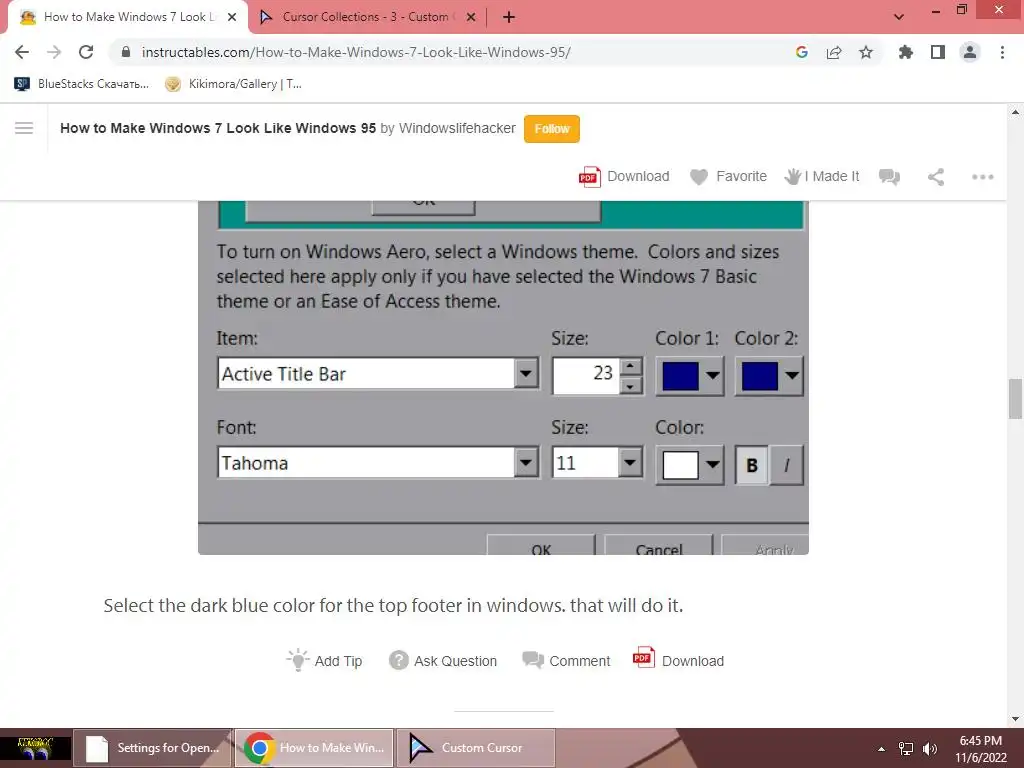
Task: Decrease the item size with down arrow
Action: 630,386
